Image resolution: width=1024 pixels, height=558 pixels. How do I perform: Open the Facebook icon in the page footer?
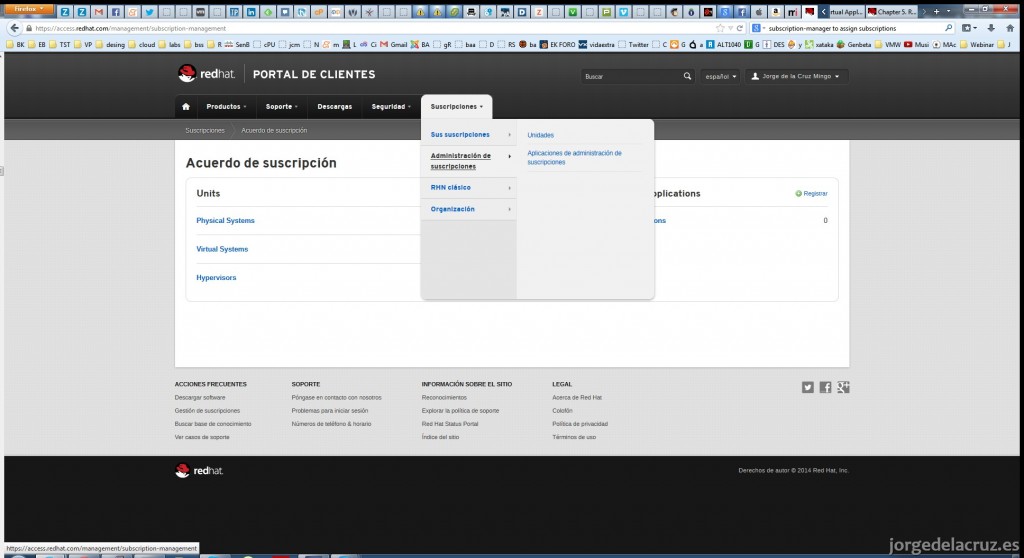[x=825, y=387]
